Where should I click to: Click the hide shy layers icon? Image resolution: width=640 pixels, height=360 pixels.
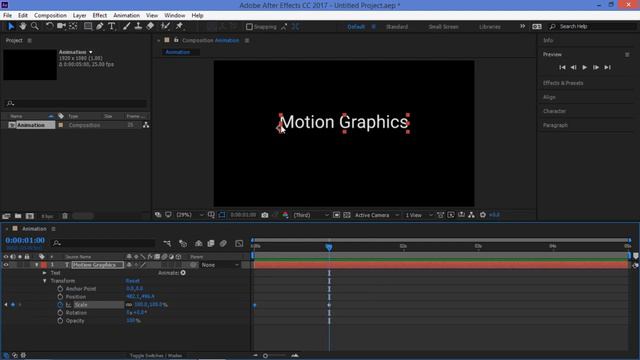pos(198,243)
